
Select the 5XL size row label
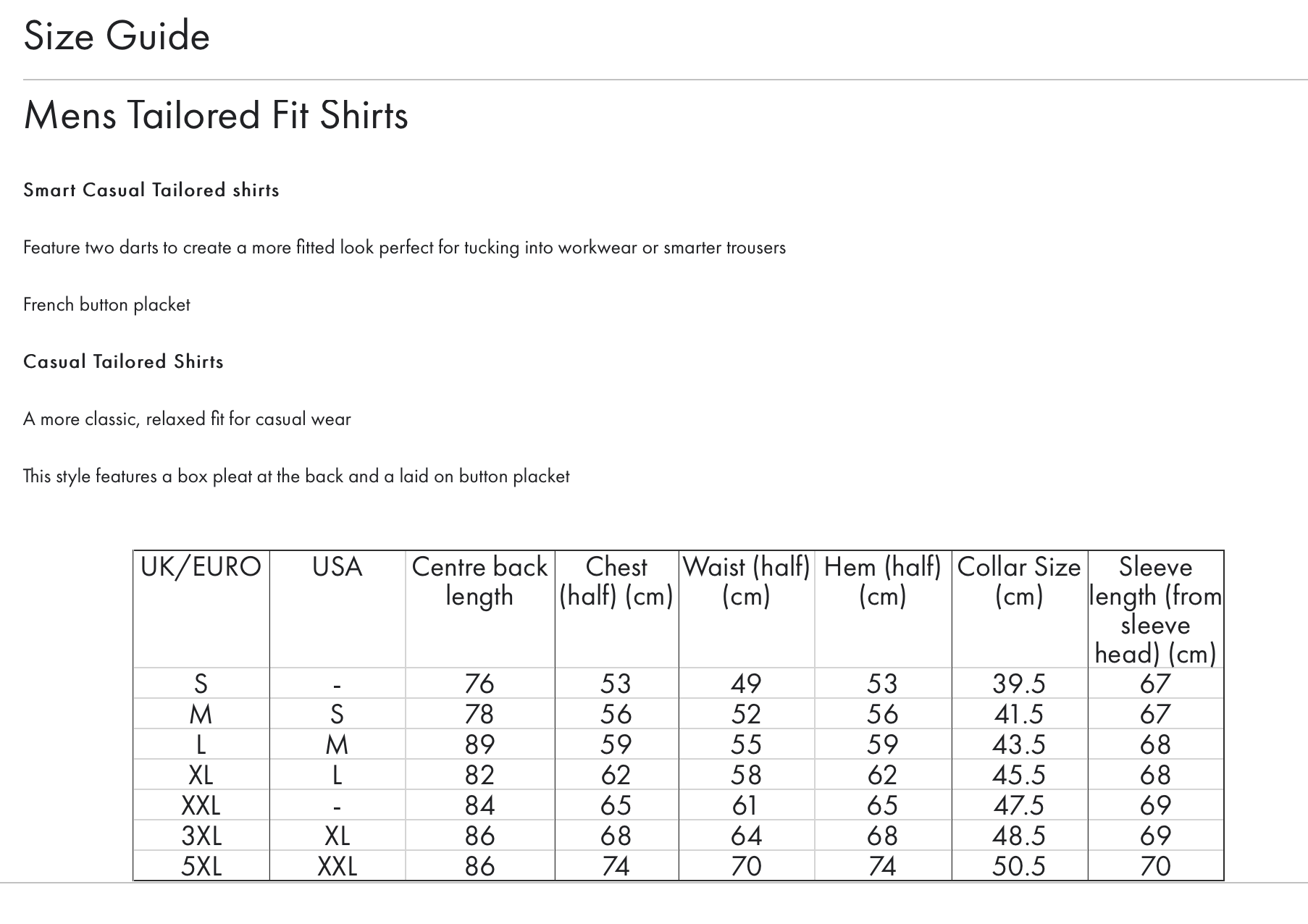201,866
